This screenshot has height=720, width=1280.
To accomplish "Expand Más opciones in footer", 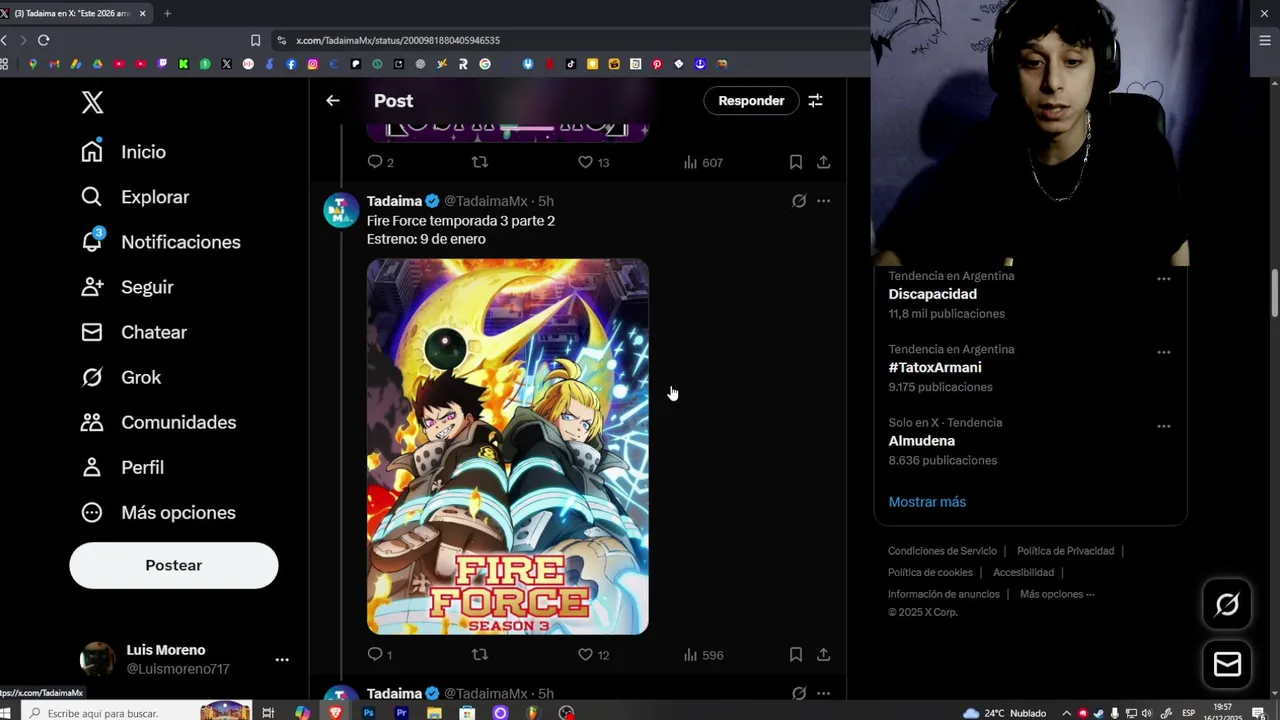I will click(1057, 594).
